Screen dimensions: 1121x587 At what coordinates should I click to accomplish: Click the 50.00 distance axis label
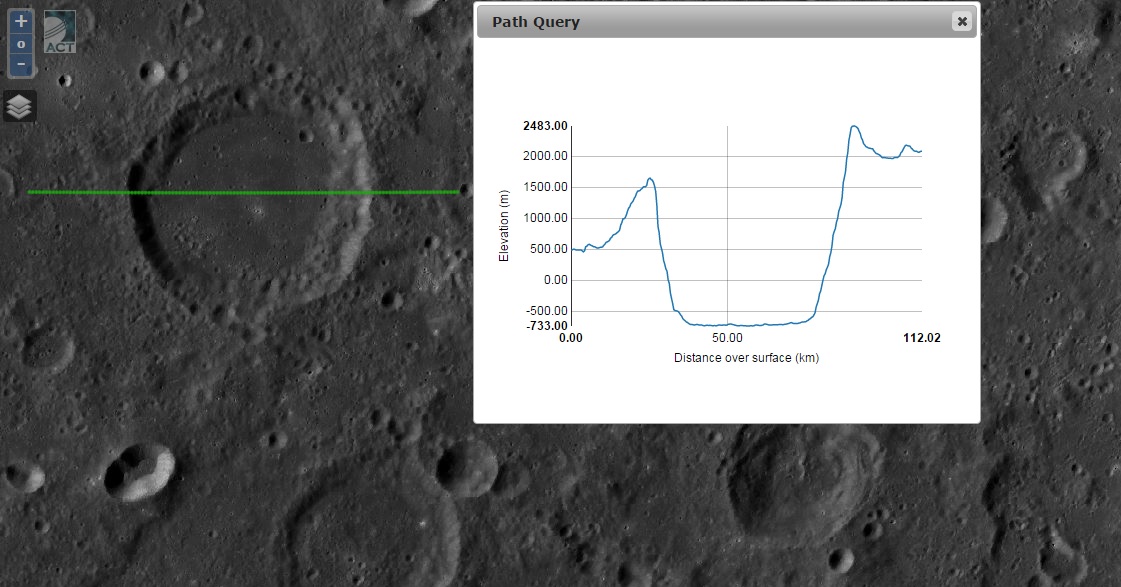(x=727, y=338)
